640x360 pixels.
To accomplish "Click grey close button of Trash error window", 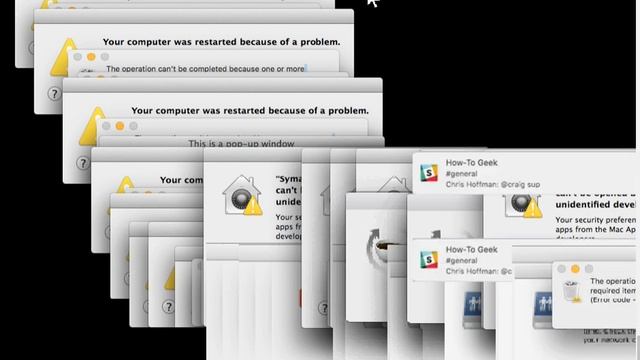I will pos(562,269).
